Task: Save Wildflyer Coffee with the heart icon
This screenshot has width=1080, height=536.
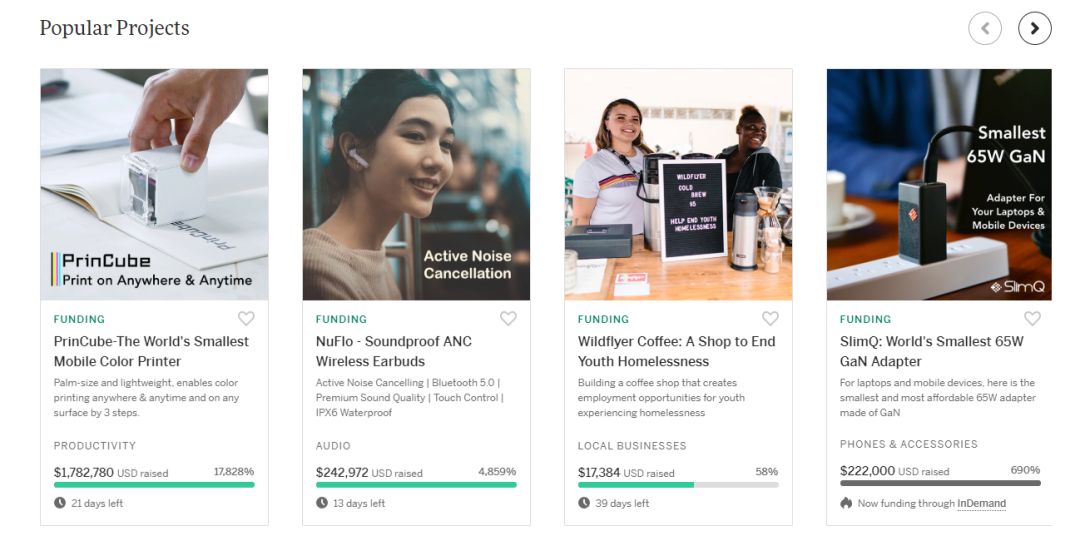Action: pos(770,319)
